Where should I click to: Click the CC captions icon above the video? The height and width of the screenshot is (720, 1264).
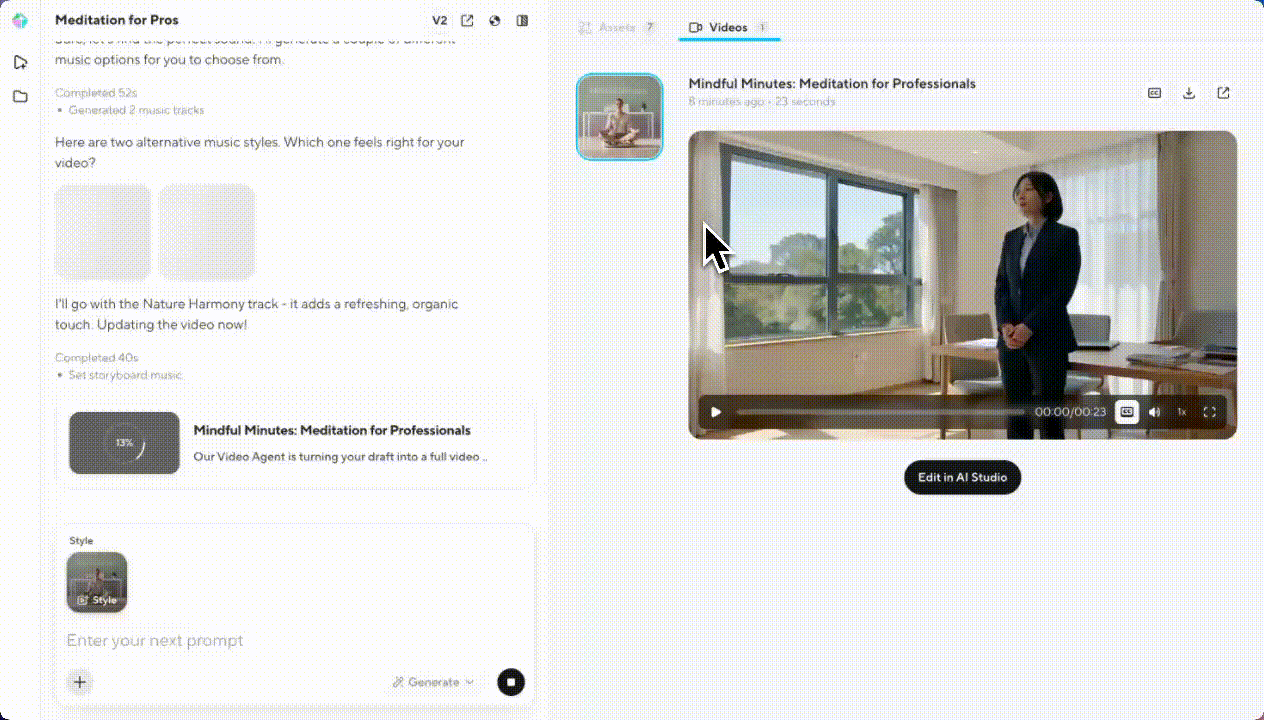click(x=1154, y=93)
